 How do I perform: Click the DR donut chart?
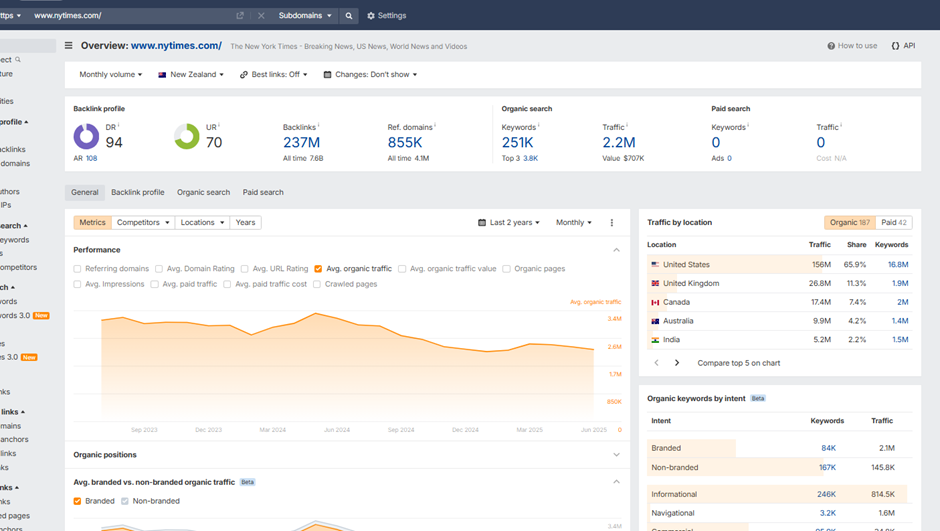(x=86, y=136)
